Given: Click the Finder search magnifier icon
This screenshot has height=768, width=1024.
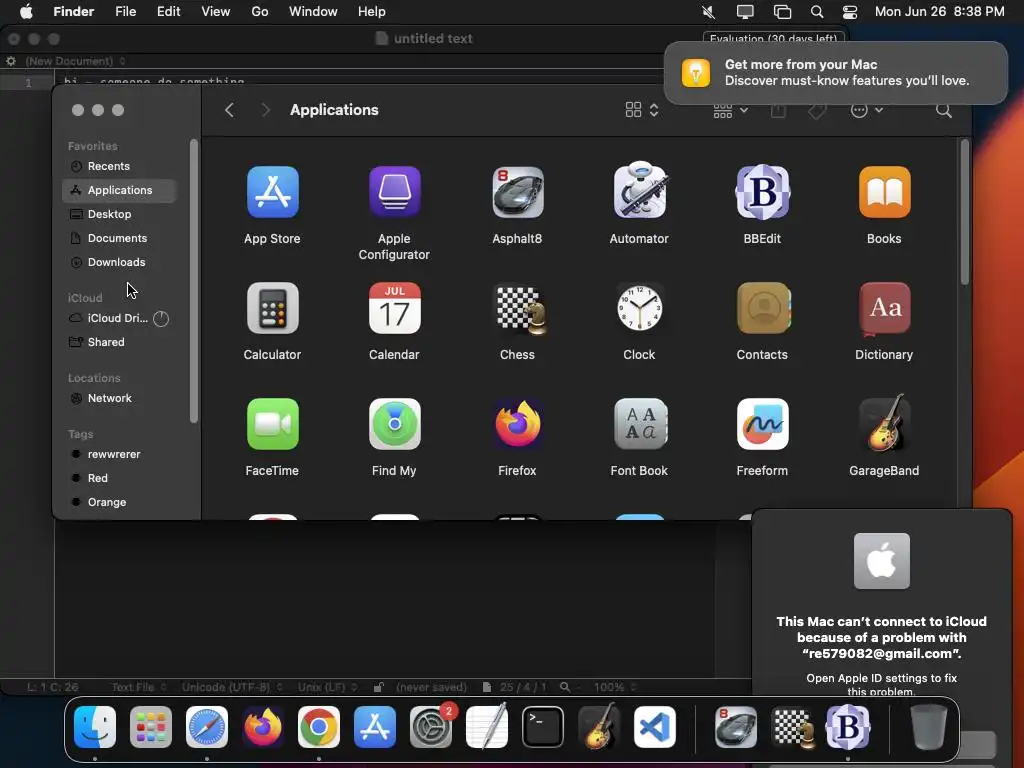Looking at the screenshot, I should click(943, 110).
